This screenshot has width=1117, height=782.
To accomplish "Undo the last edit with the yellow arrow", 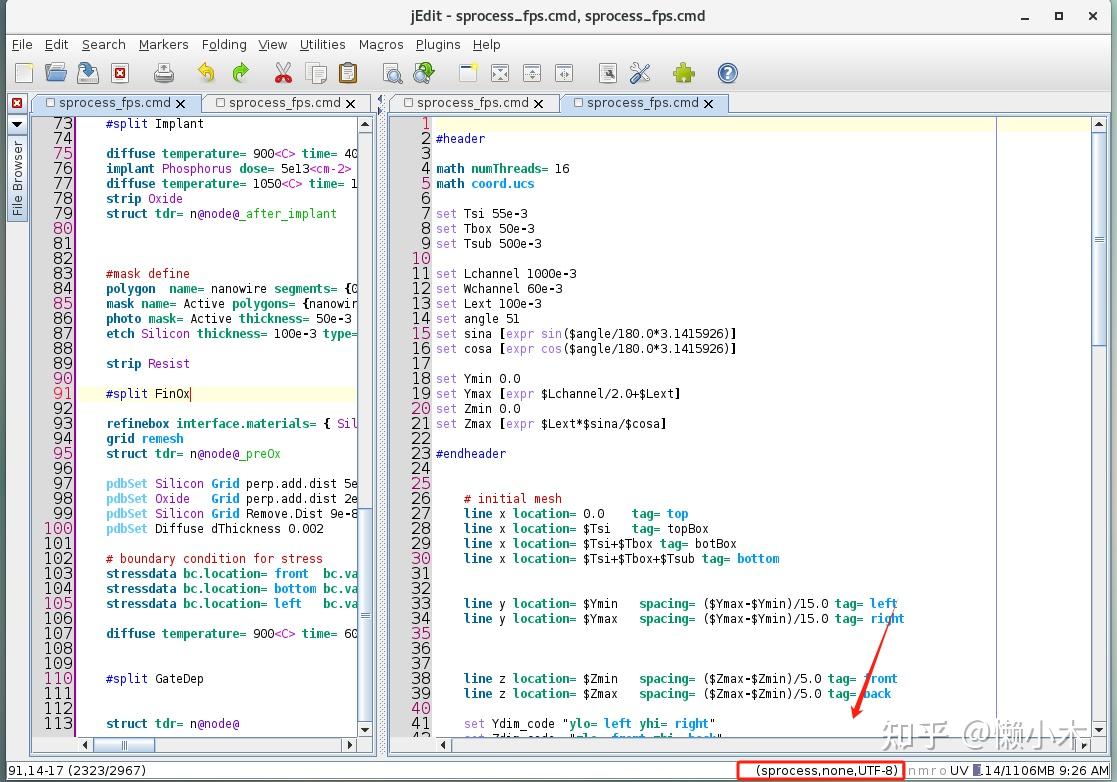I will coord(206,73).
